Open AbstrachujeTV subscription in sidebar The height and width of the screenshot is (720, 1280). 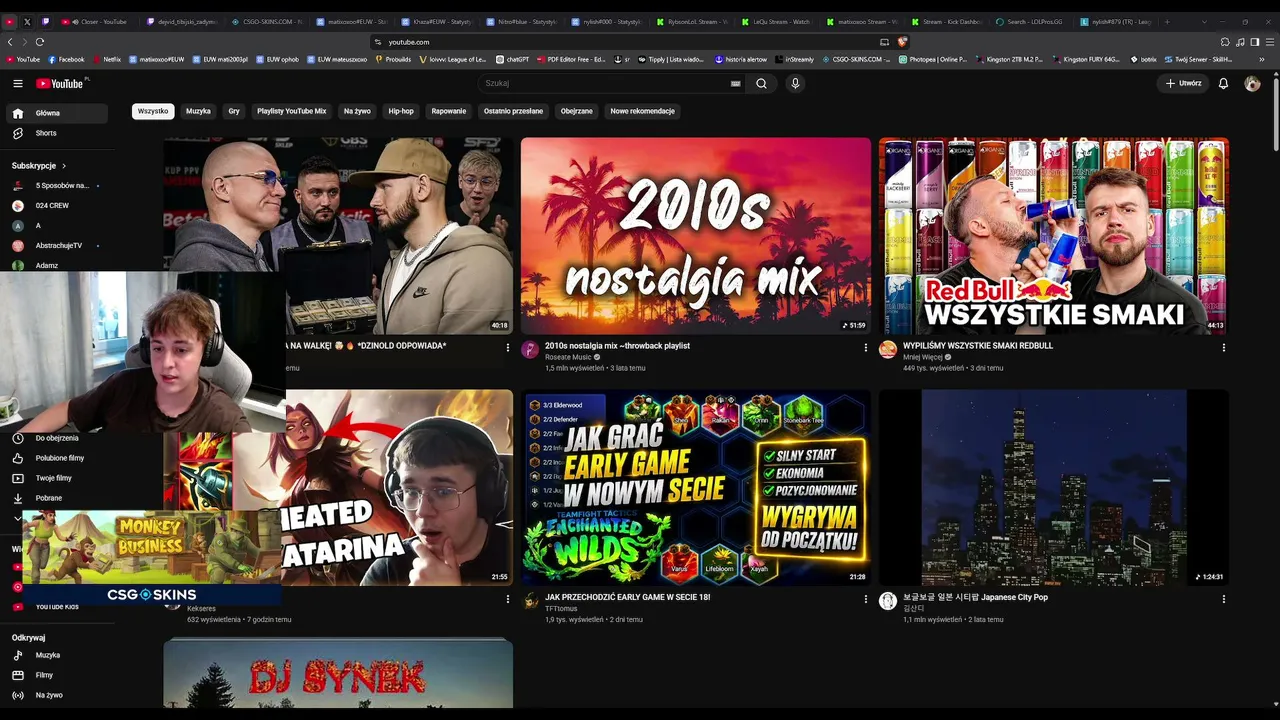[x=57, y=246]
